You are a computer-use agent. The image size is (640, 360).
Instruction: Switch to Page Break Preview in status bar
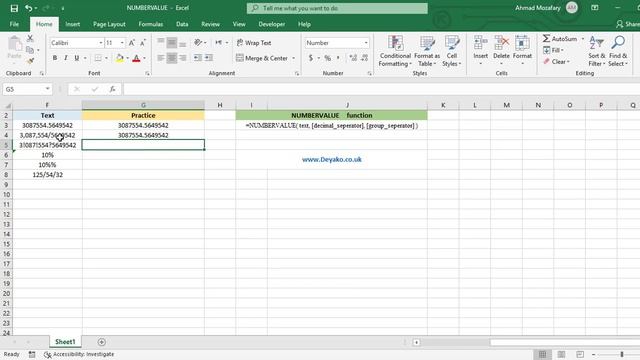pyautogui.click(x=580, y=354)
